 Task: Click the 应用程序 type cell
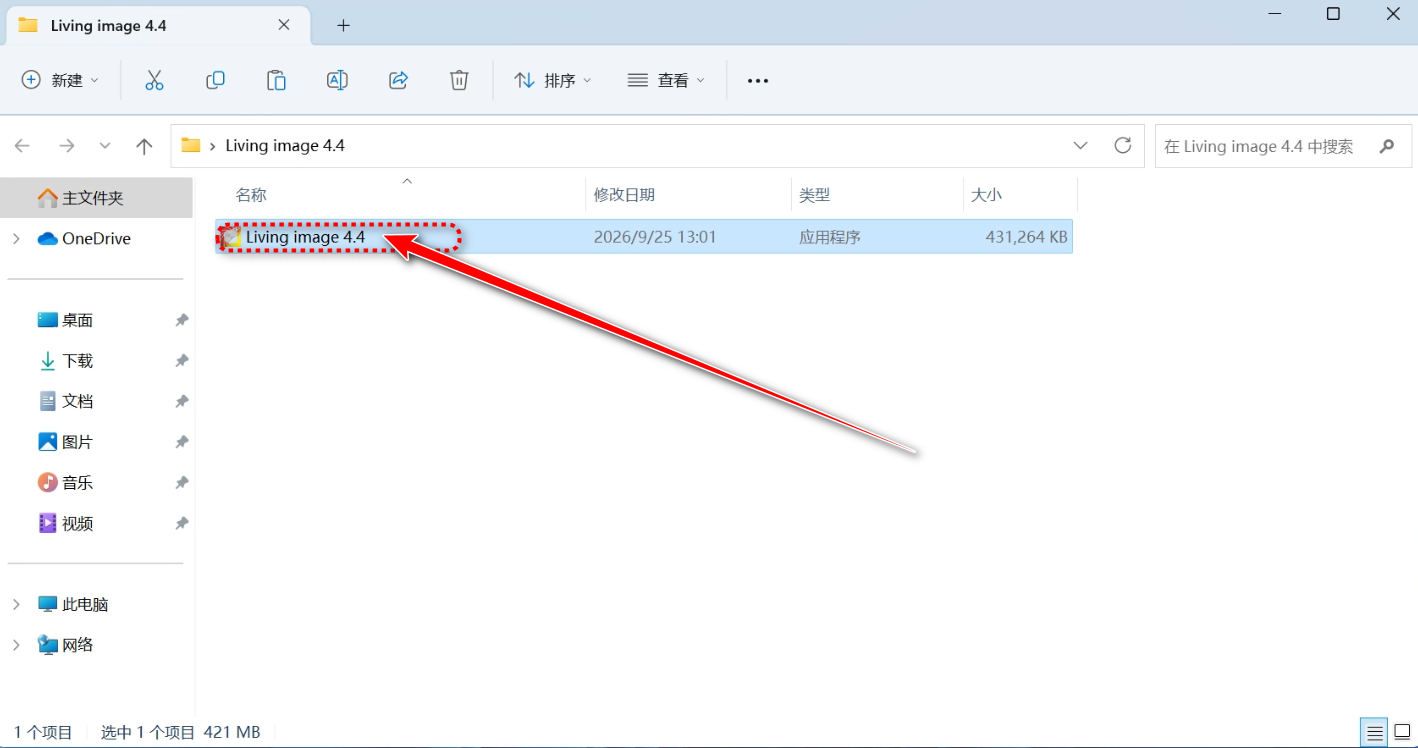(830, 237)
